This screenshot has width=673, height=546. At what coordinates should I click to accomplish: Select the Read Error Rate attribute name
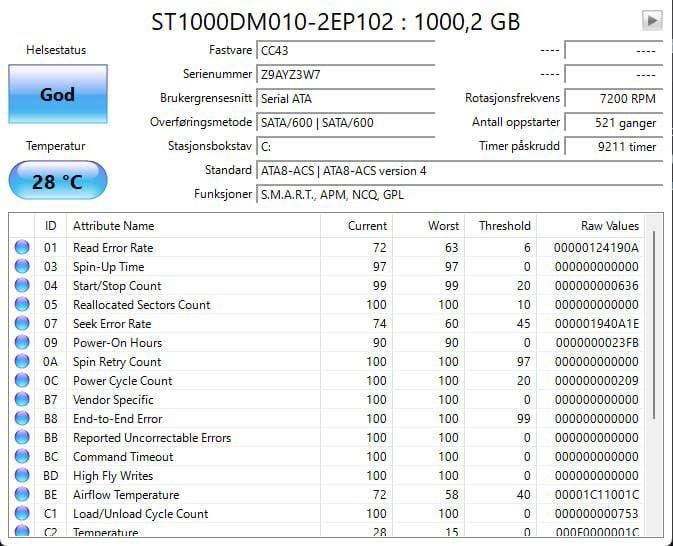[113, 248]
